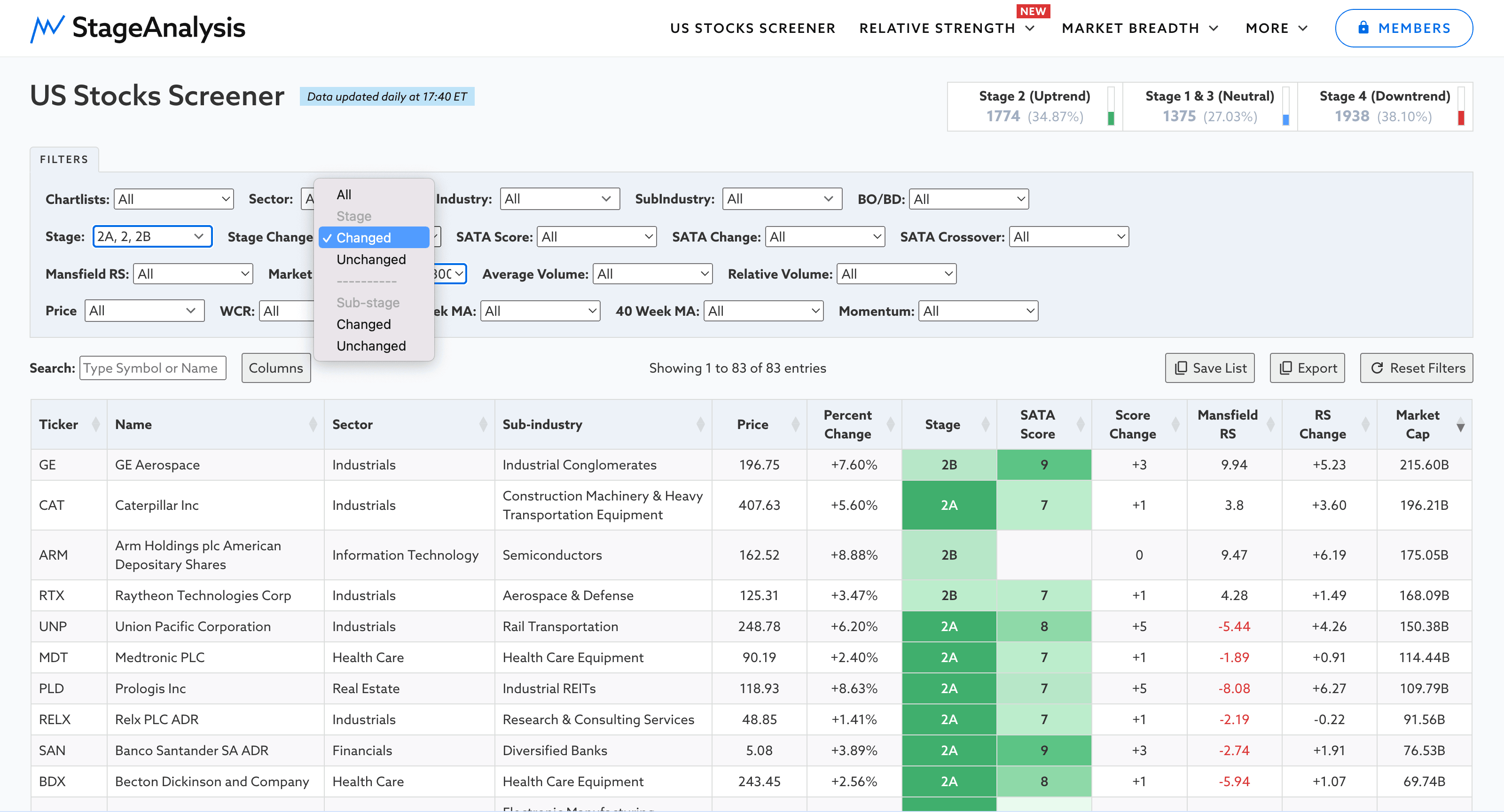Open the Average Volume dropdown
The width and height of the screenshot is (1504, 812).
tap(652, 274)
